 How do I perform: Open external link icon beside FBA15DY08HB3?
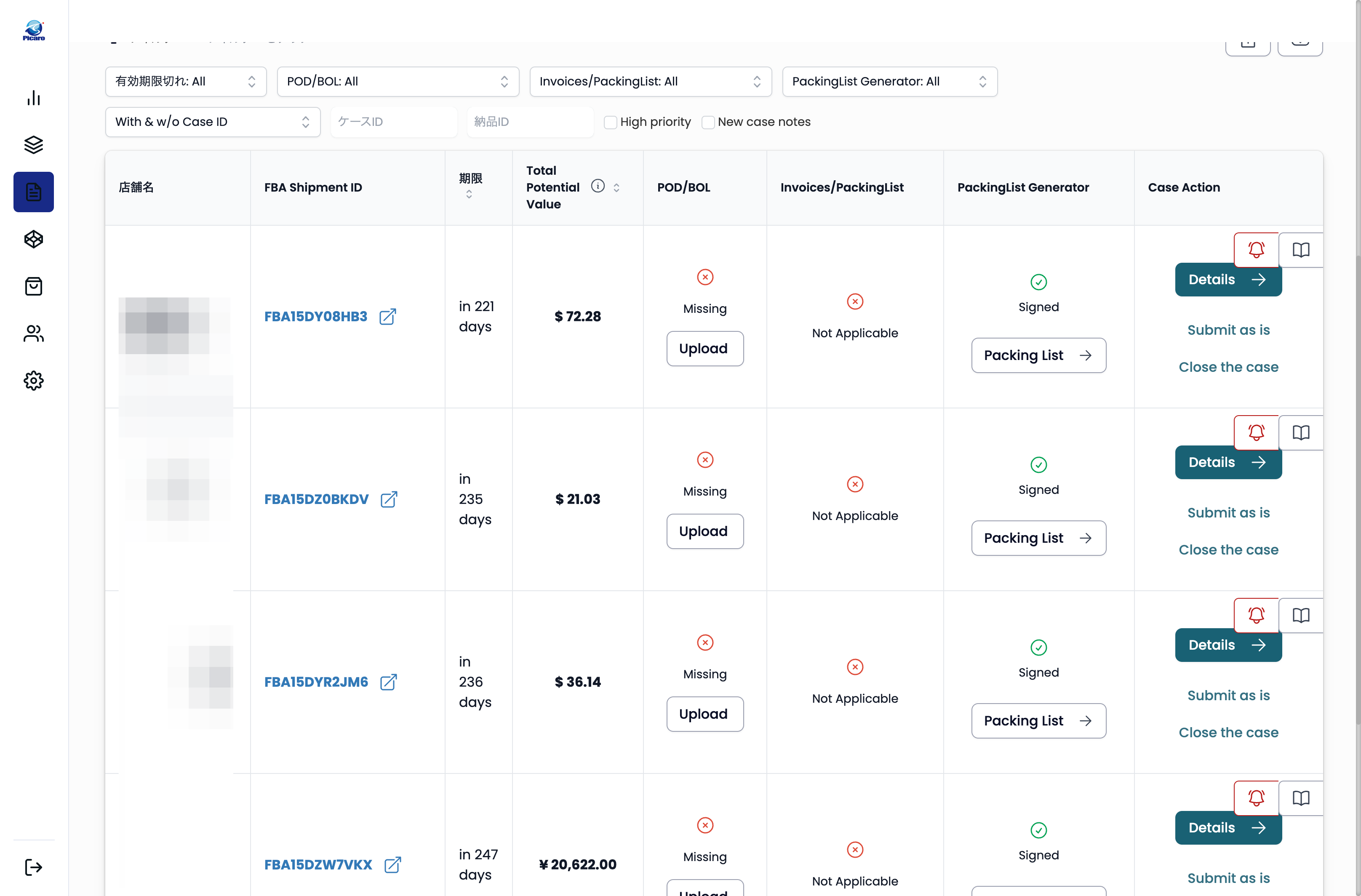coord(388,316)
